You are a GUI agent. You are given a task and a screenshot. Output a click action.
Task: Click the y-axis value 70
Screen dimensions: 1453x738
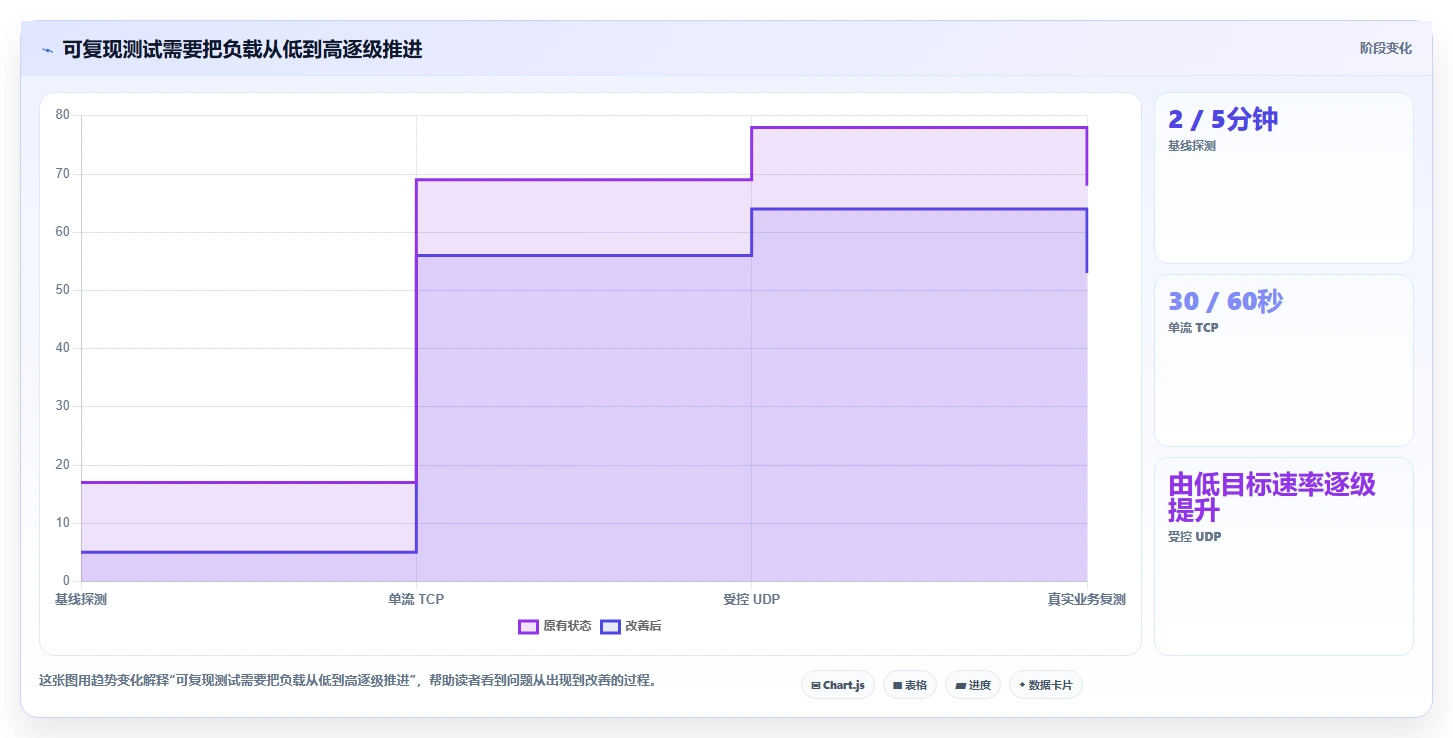(63, 174)
